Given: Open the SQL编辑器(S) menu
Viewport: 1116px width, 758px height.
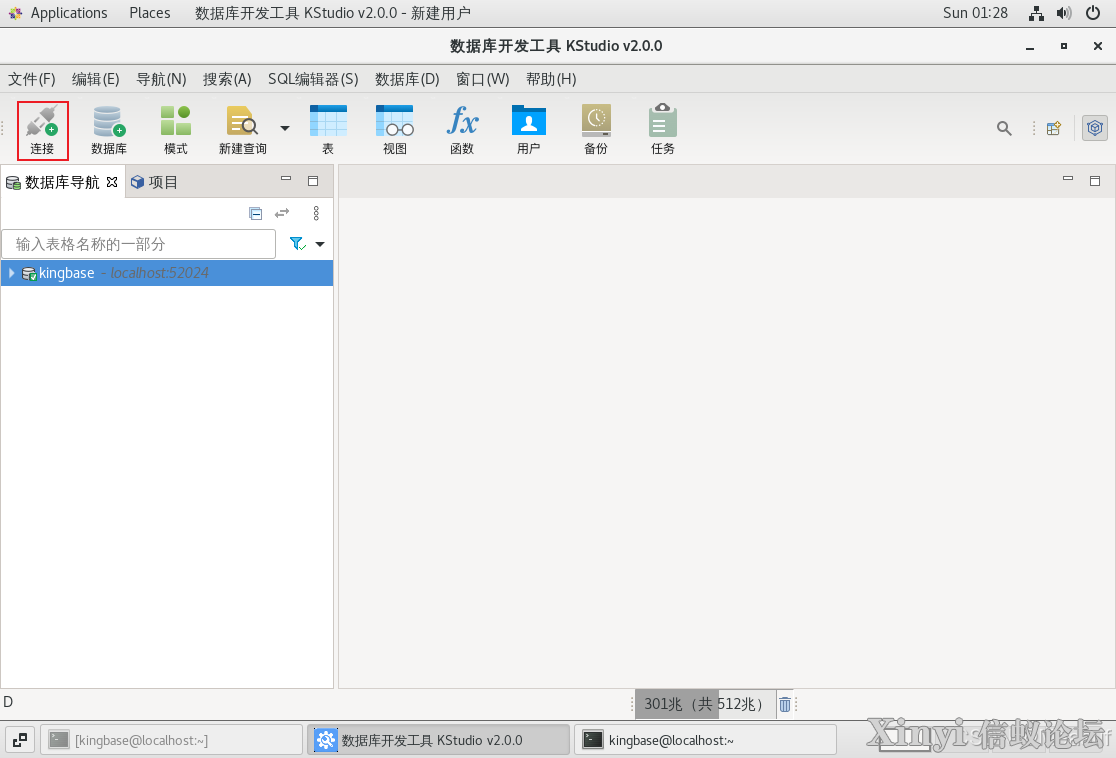Looking at the screenshot, I should point(313,79).
